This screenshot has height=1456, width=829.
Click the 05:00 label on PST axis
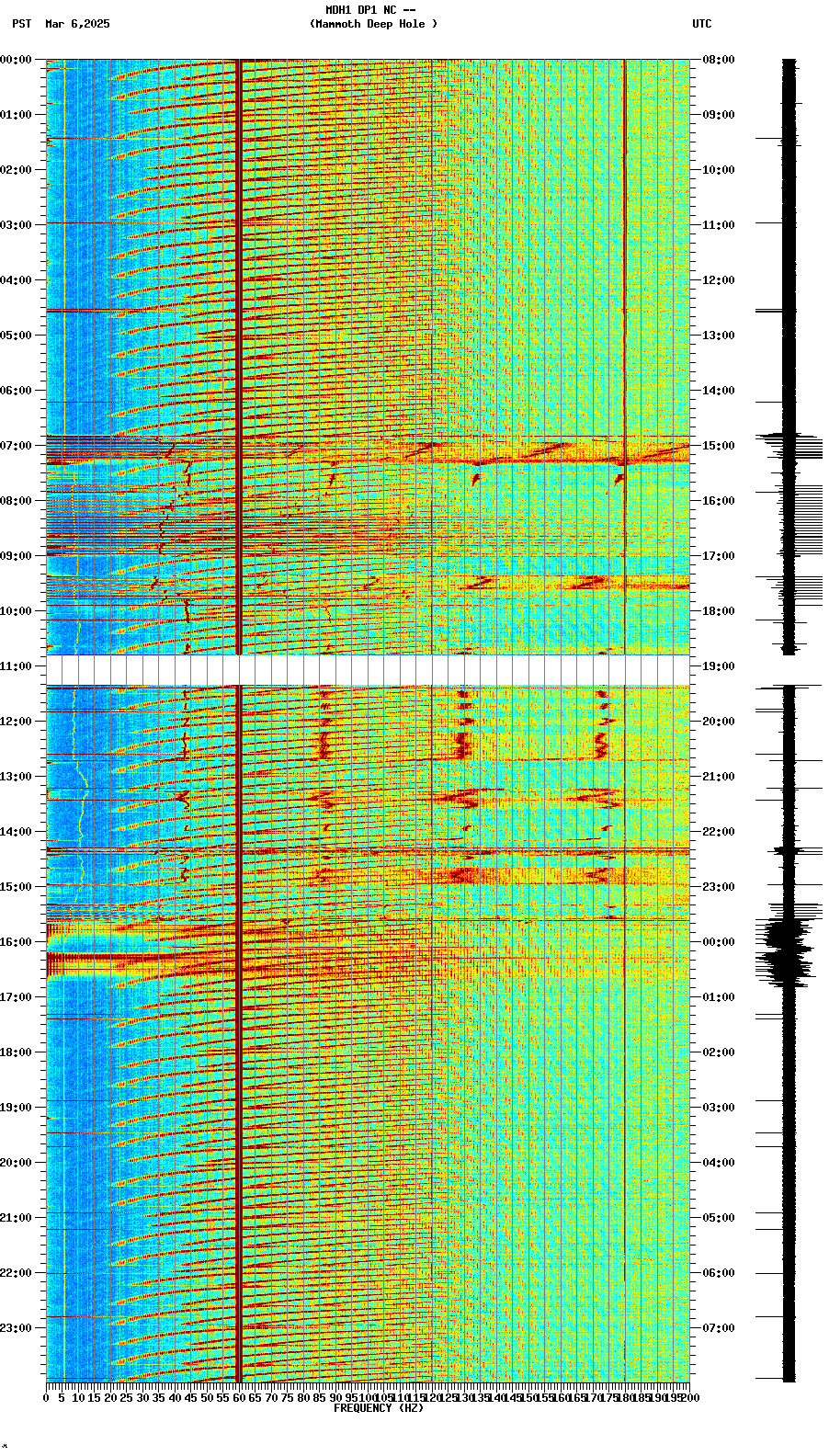[x=16, y=336]
